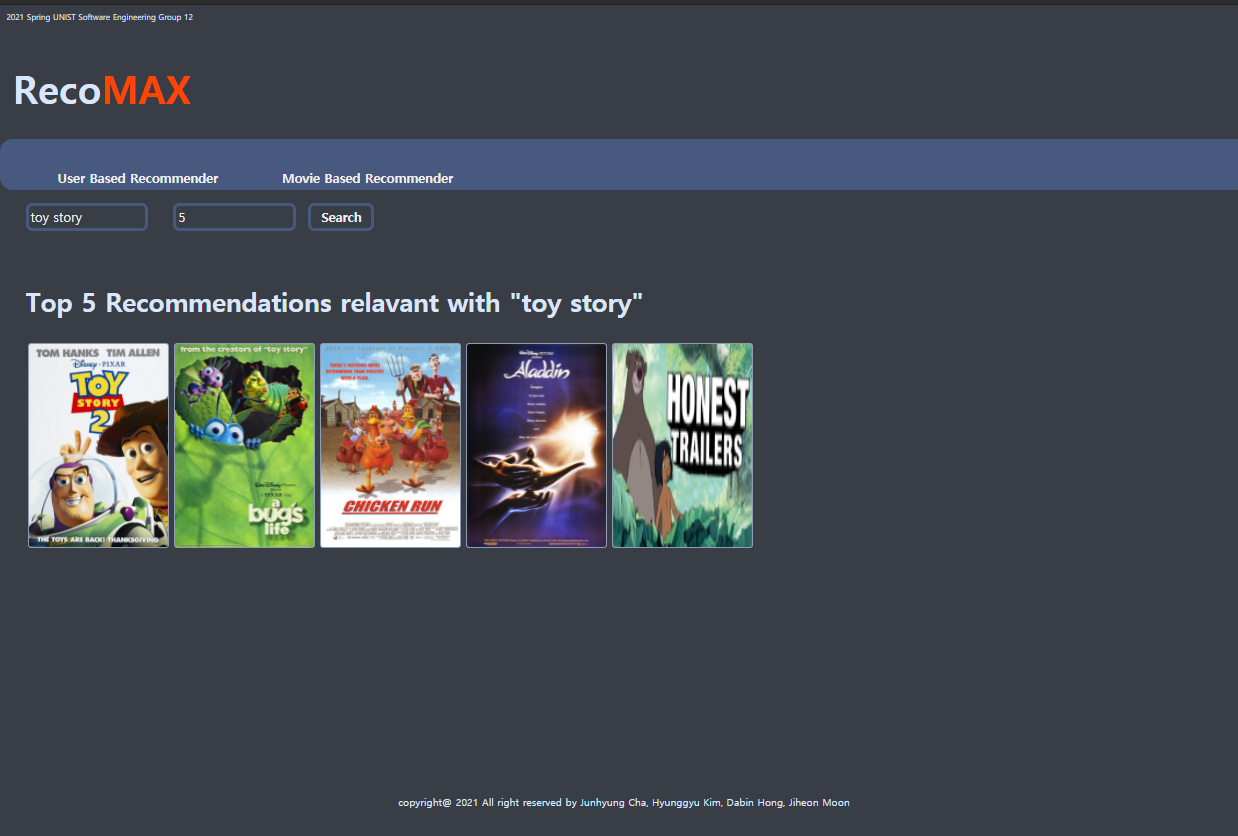Open the Toy Story 2 poster
This screenshot has height=836, width=1238.
tap(97, 445)
